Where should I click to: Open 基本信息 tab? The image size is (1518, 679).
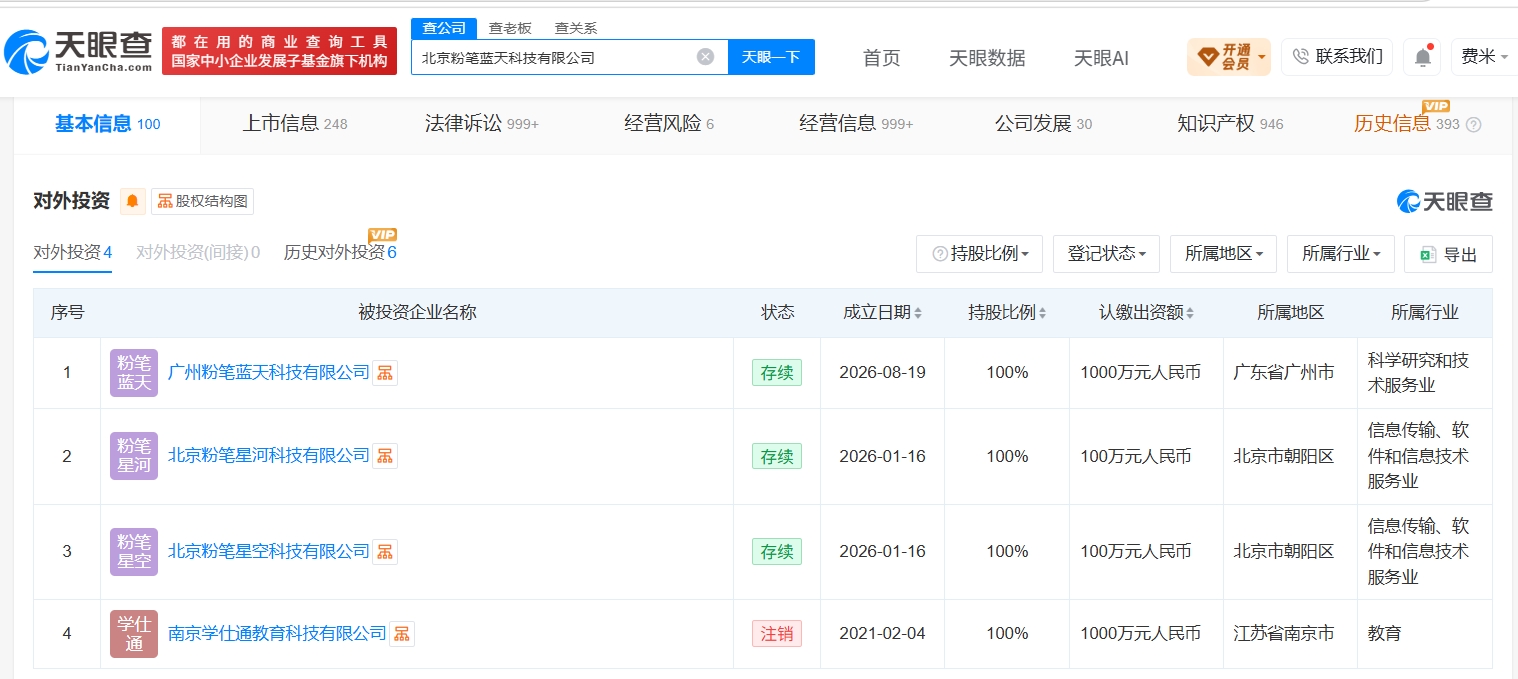pyautogui.click(x=107, y=124)
